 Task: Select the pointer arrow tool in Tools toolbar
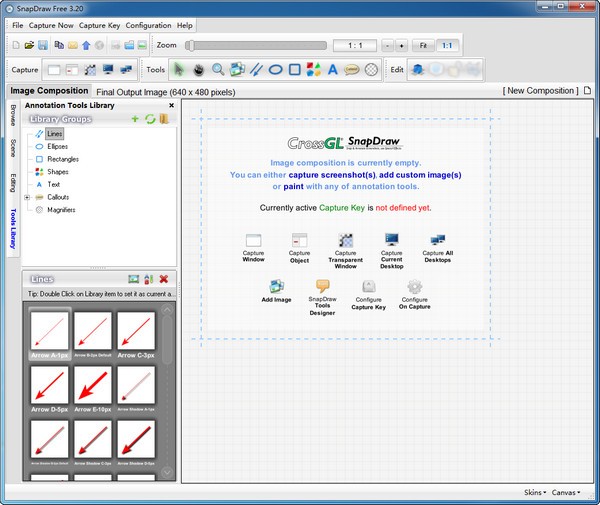(x=179, y=69)
